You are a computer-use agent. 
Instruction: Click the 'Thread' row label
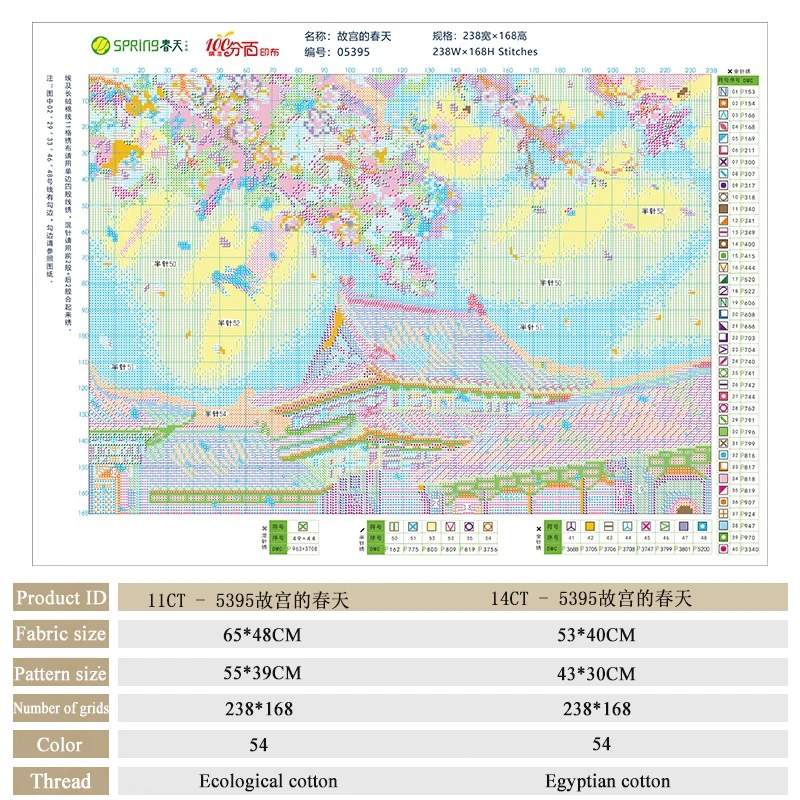point(61,781)
